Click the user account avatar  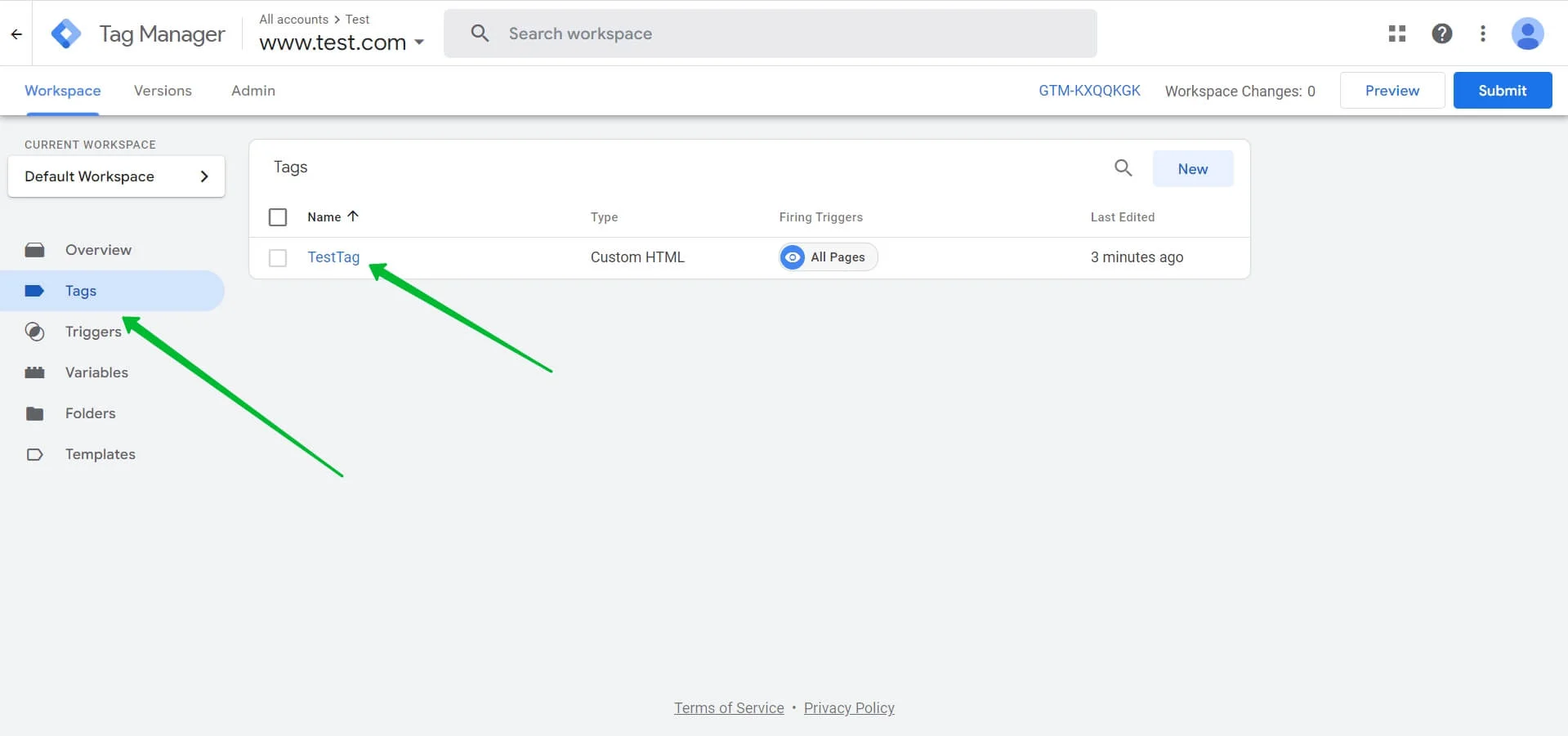click(x=1527, y=33)
